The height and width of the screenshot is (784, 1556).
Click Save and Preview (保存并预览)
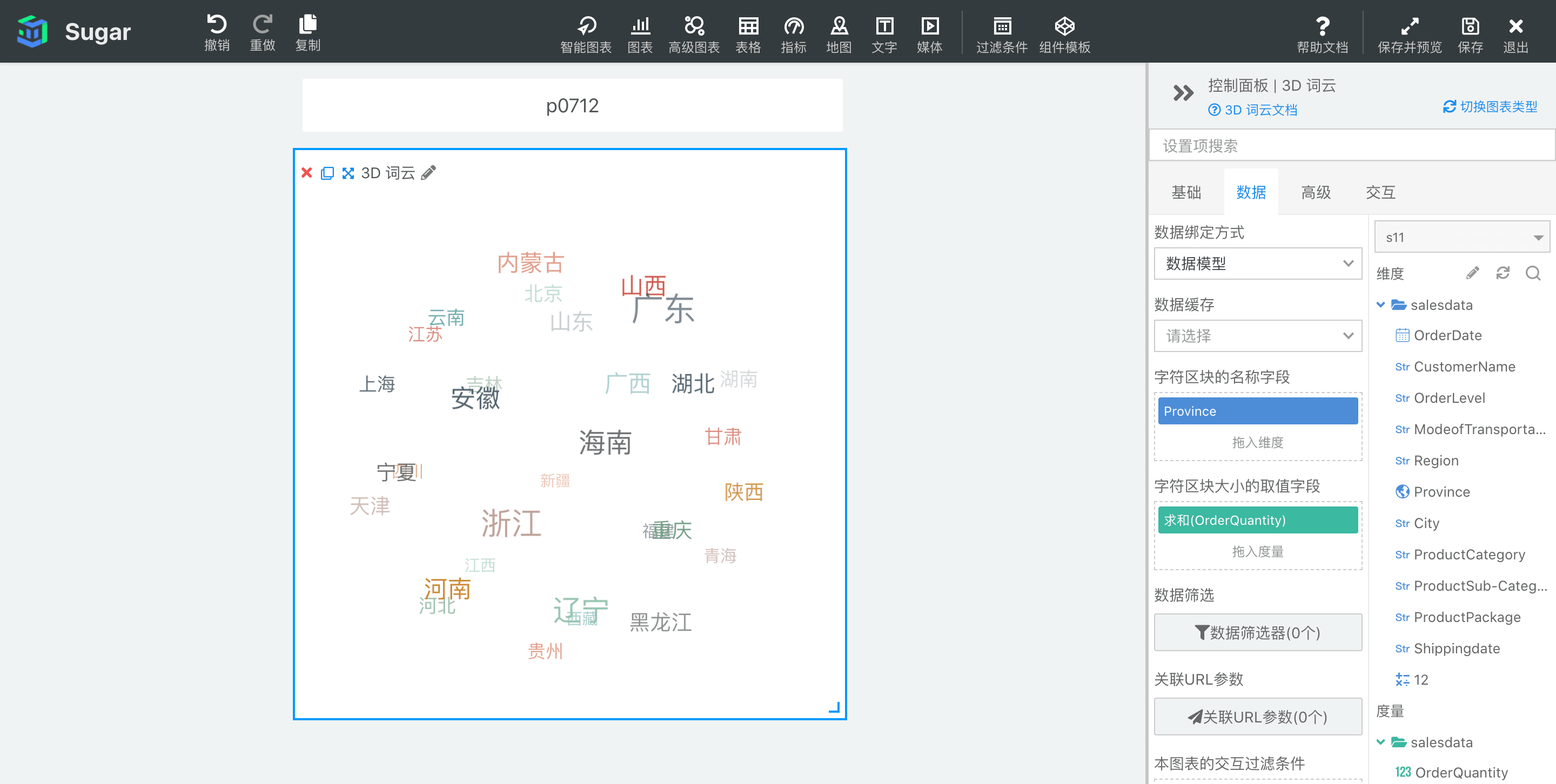pos(1410,34)
